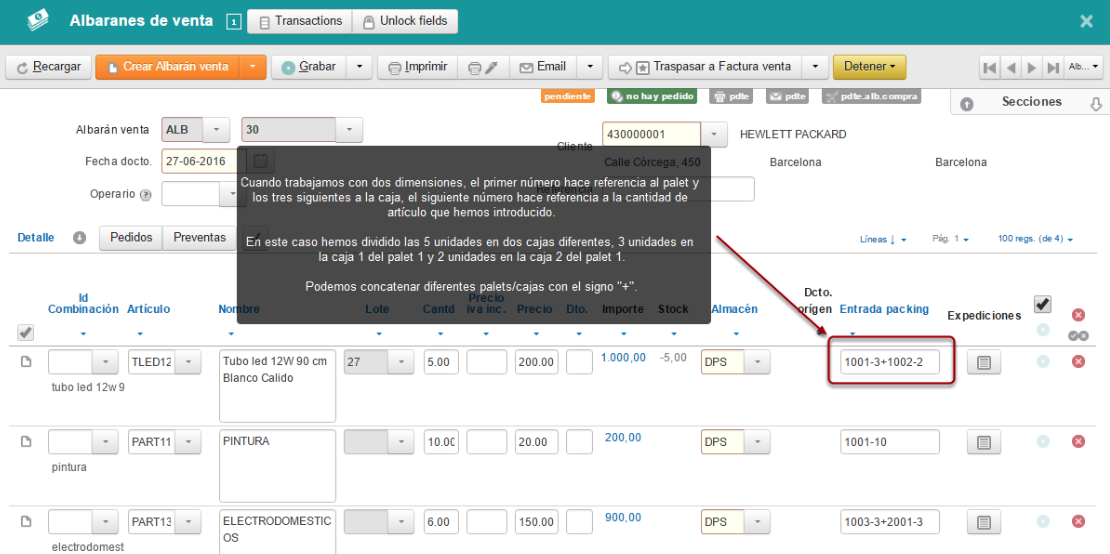Go to last record navigation icon
Viewport: 1110px width, 554px height.
1053,68
